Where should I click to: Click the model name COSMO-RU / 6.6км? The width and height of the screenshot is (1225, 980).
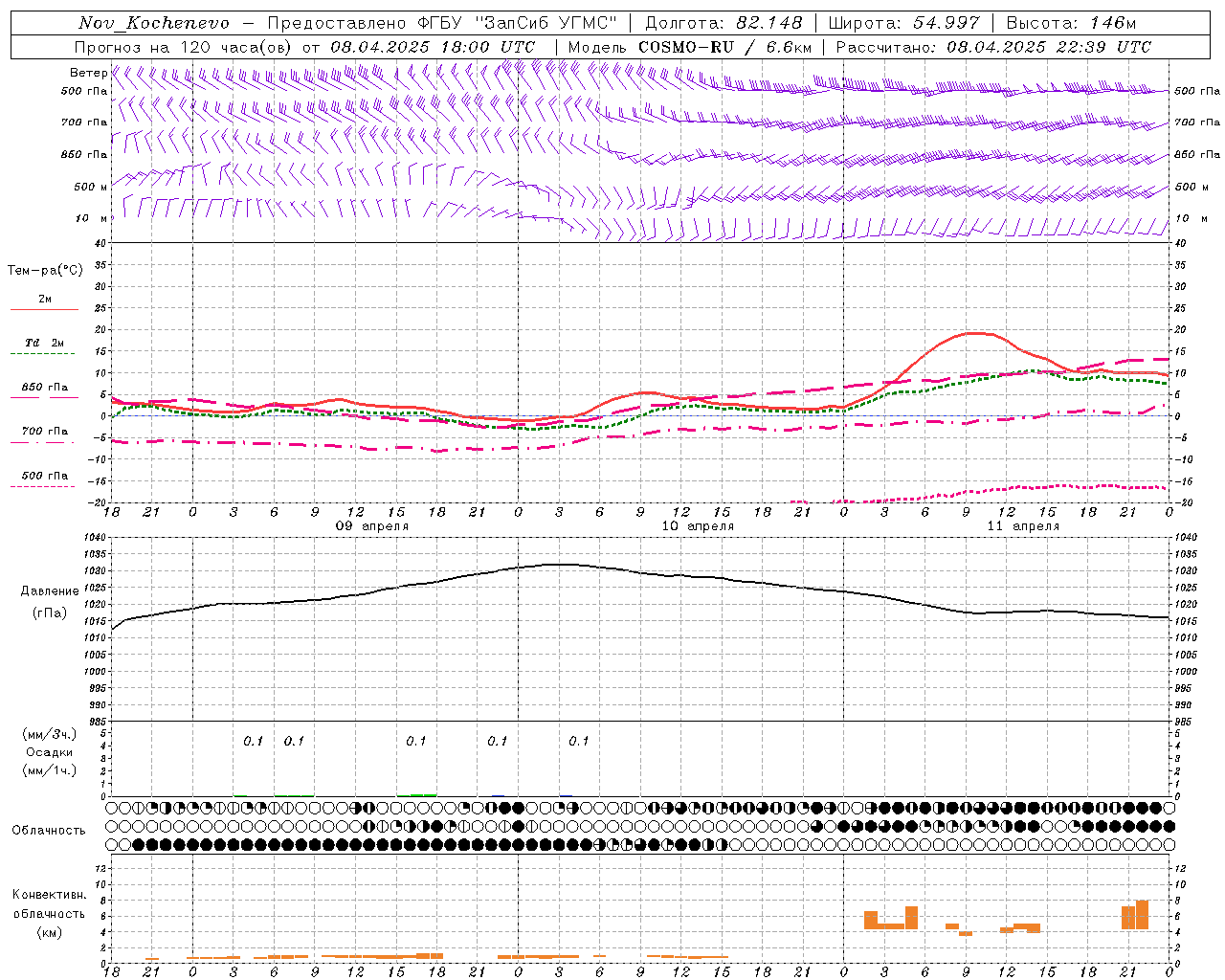pos(724,47)
